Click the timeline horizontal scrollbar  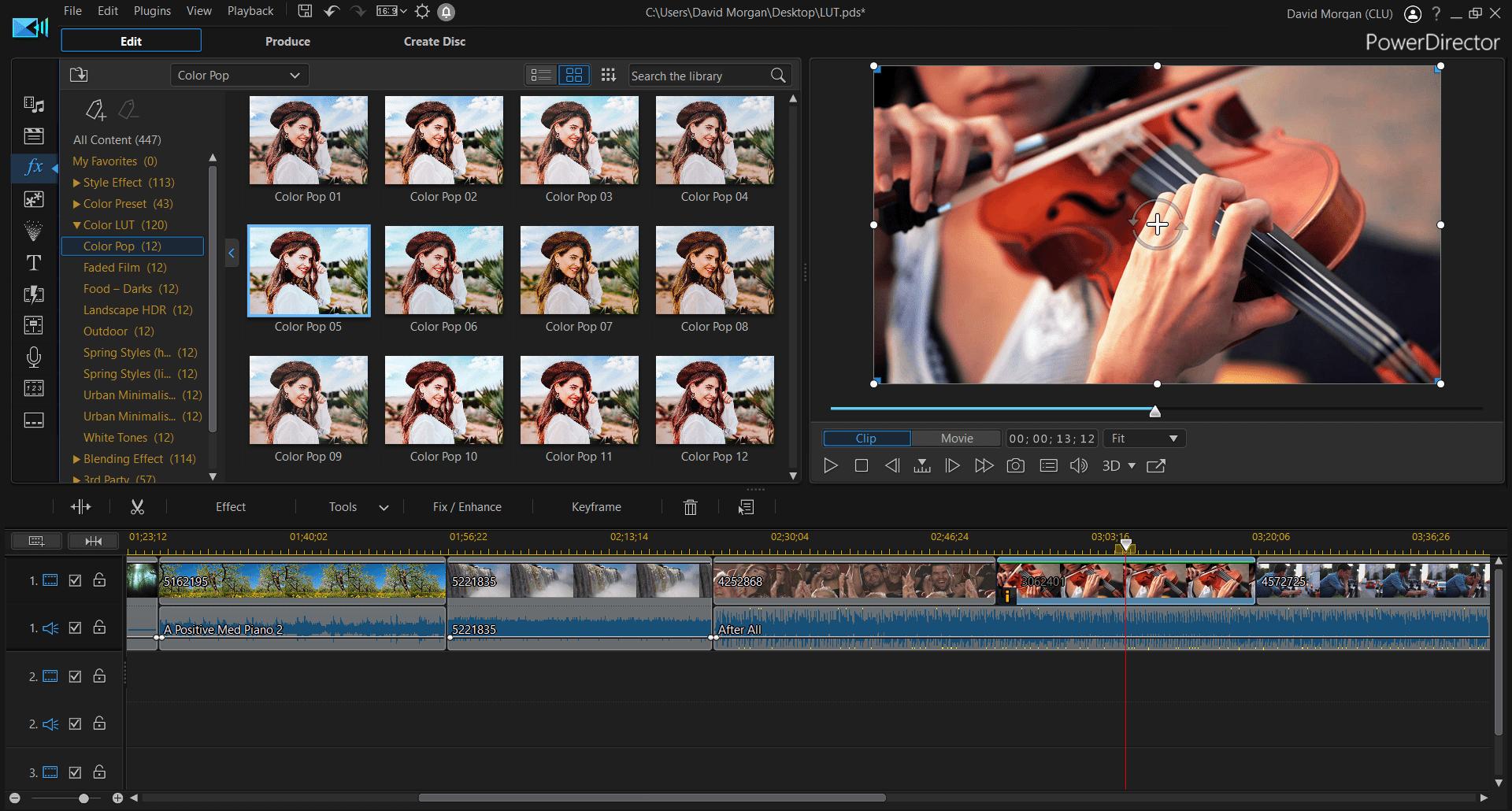pyautogui.click(x=652, y=798)
